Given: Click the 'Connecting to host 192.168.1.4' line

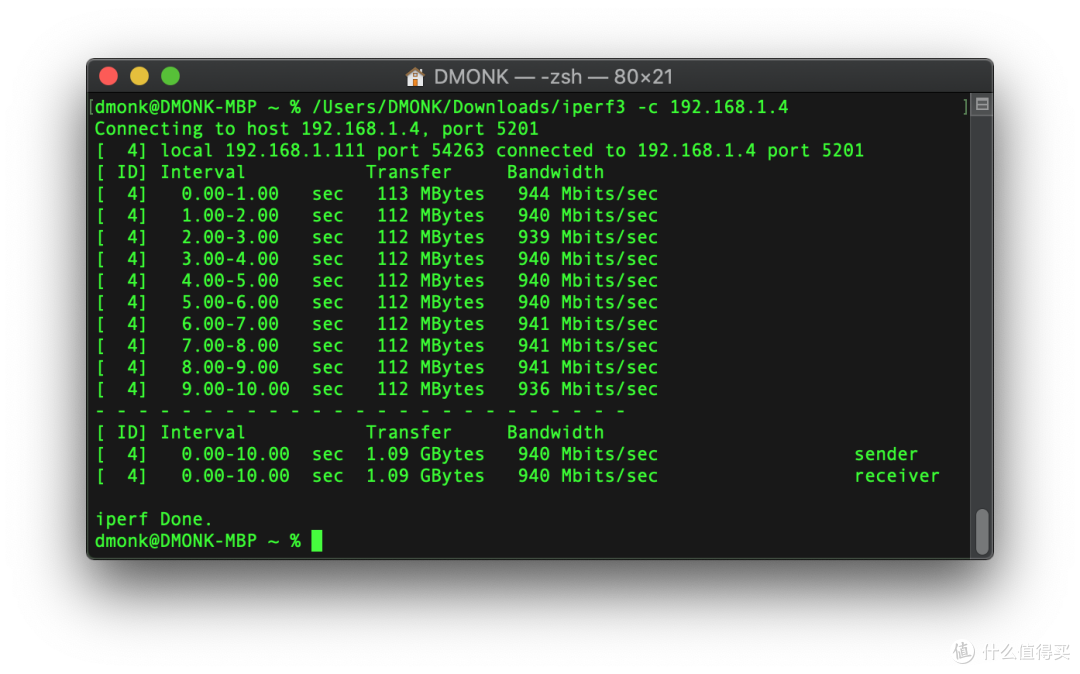Looking at the screenshot, I should pos(316,129).
